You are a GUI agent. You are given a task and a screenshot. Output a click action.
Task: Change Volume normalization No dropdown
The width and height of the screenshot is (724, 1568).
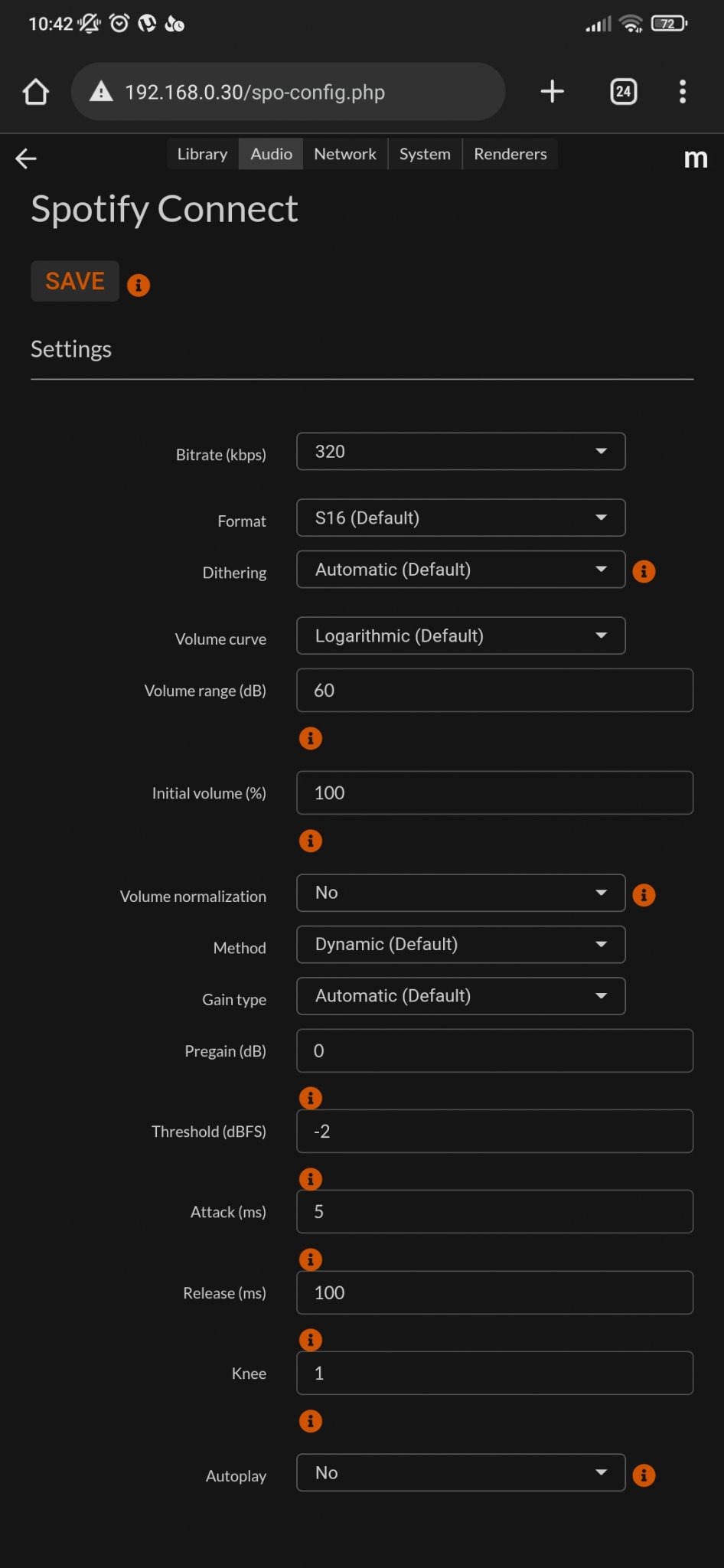461,893
